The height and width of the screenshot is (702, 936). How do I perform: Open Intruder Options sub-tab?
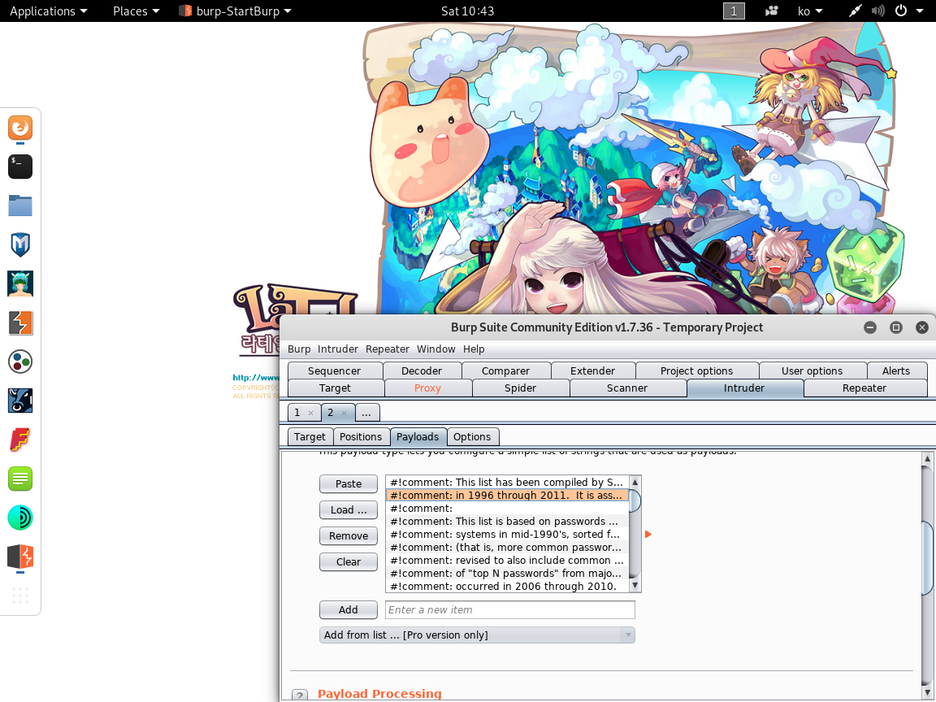(x=472, y=437)
